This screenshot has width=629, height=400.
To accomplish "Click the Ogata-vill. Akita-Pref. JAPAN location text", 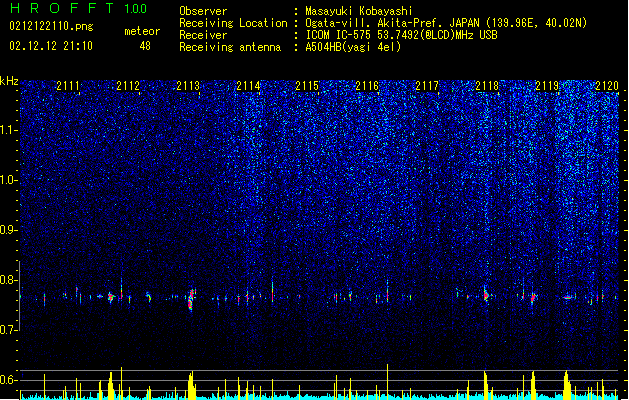I will pos(446,23).
